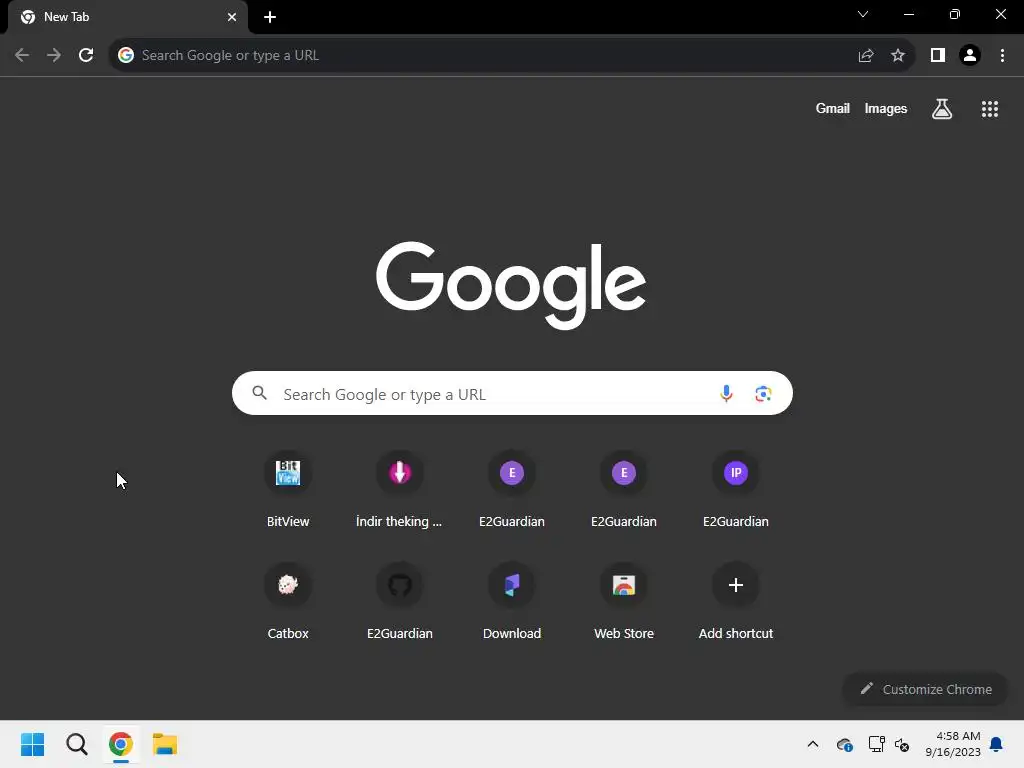The height and width of the screenshot is (768, 1024).
Task: Go back with the back arrow
Action: 22,56
